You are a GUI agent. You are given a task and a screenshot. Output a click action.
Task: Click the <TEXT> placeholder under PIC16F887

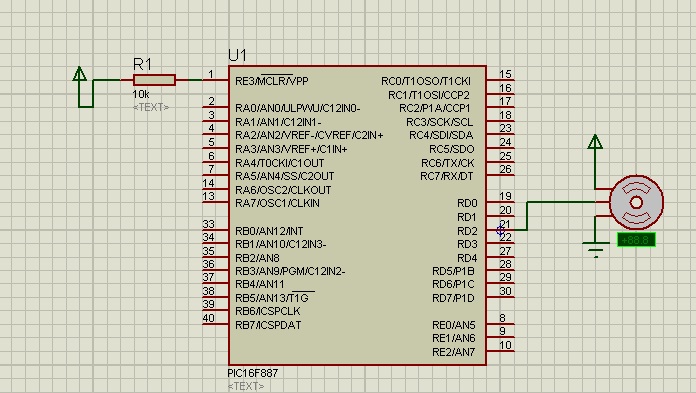click(245, 386)
